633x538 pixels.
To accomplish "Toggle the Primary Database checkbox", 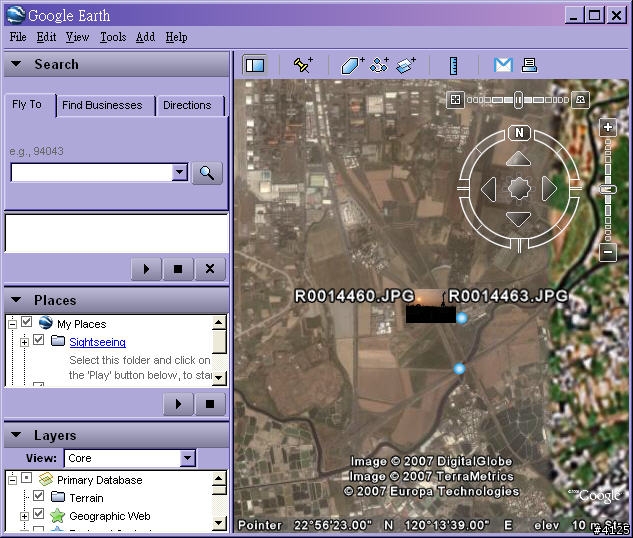I will 27,478.
